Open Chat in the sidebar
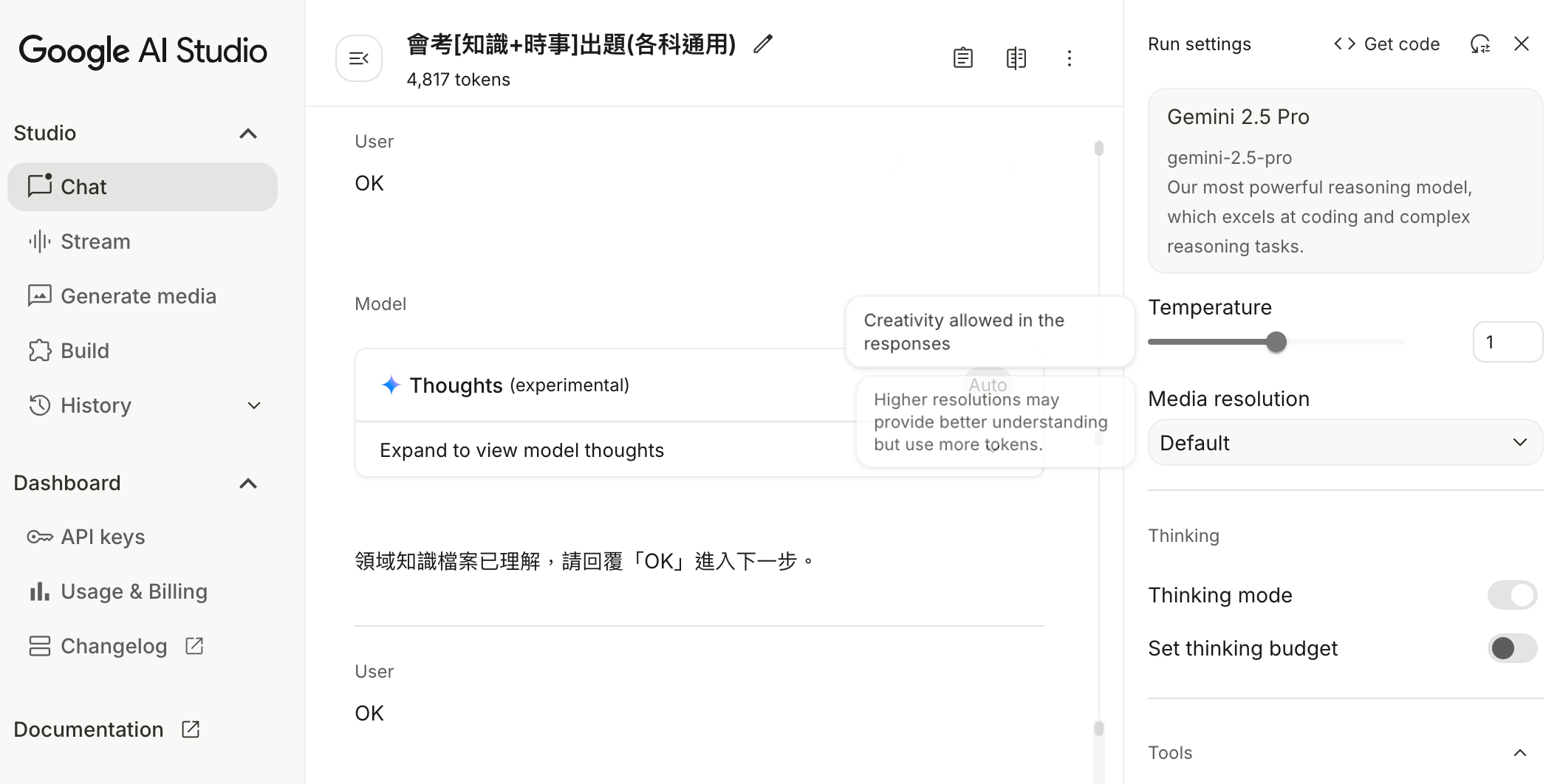Image resolution: width=1560 pixels, height=784 pixels. tap(143, 187)
